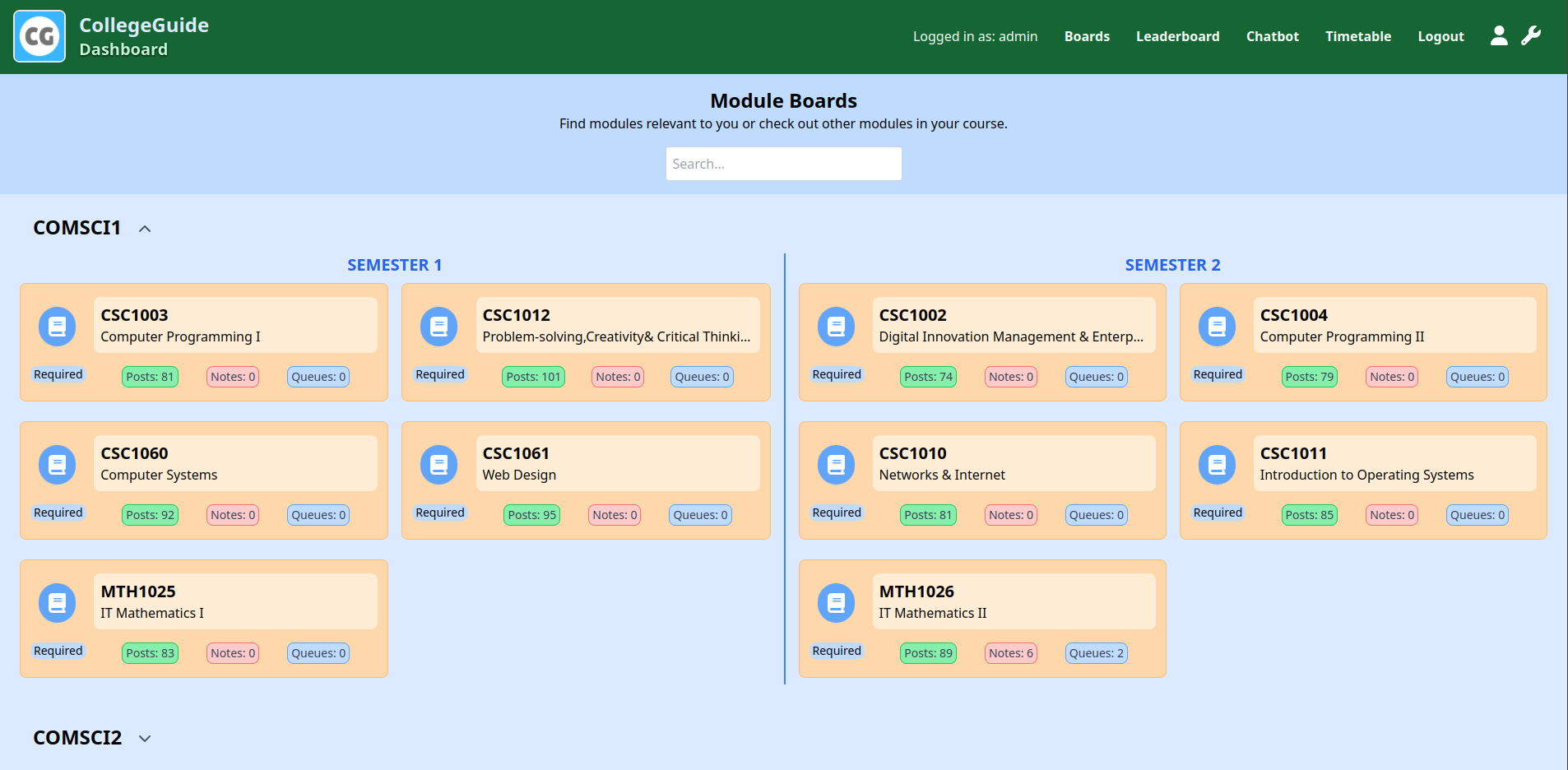Open CSC1061 Web Design board
Screen dimensions: 1568x770
click(618, 463)
